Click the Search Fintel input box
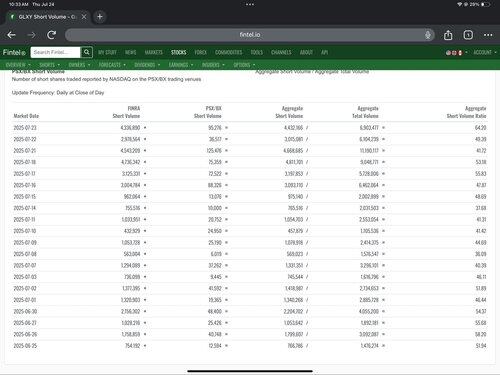500x375 pixels. 55,52
